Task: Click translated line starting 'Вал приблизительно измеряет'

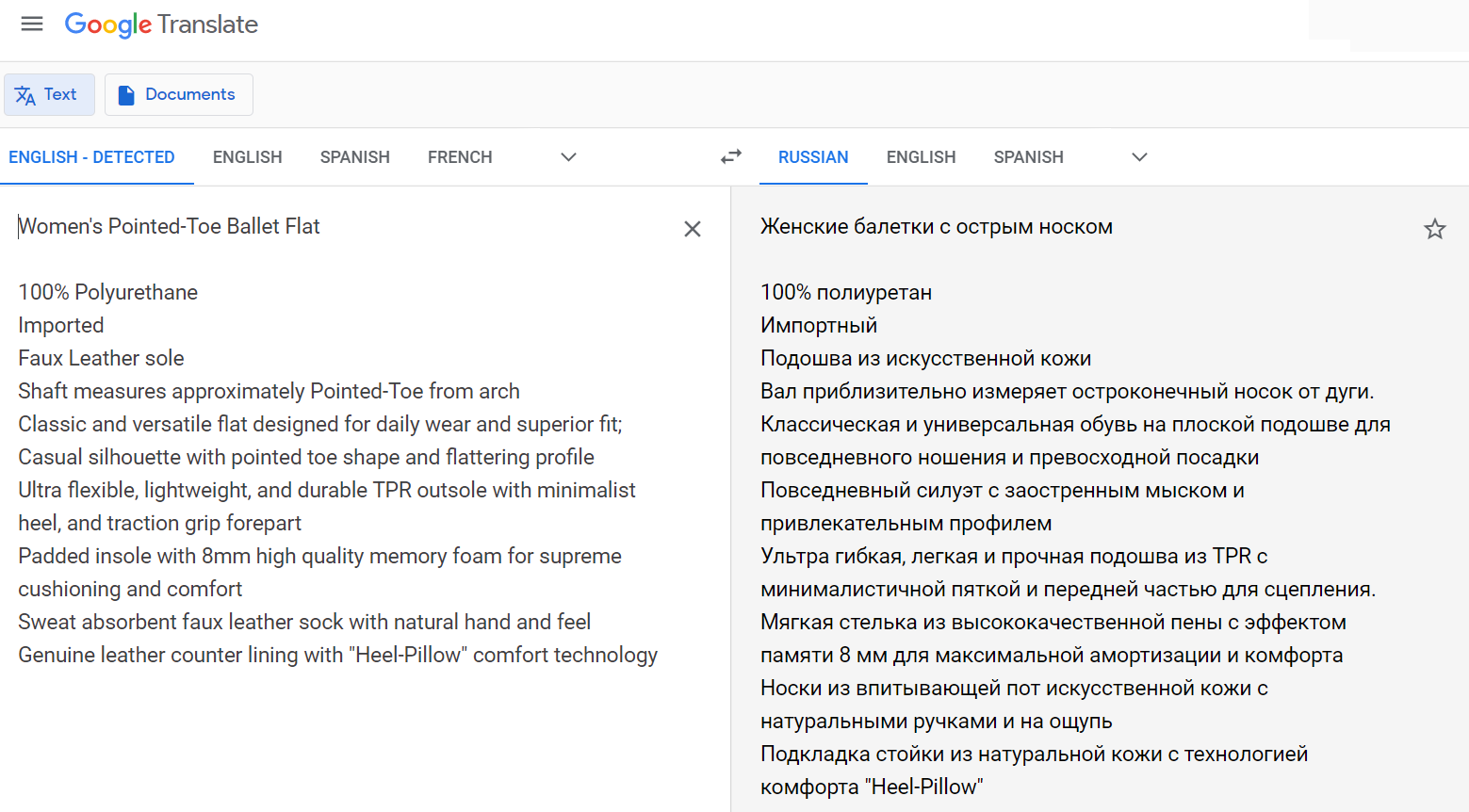Action: click(x=1068, y=392)
